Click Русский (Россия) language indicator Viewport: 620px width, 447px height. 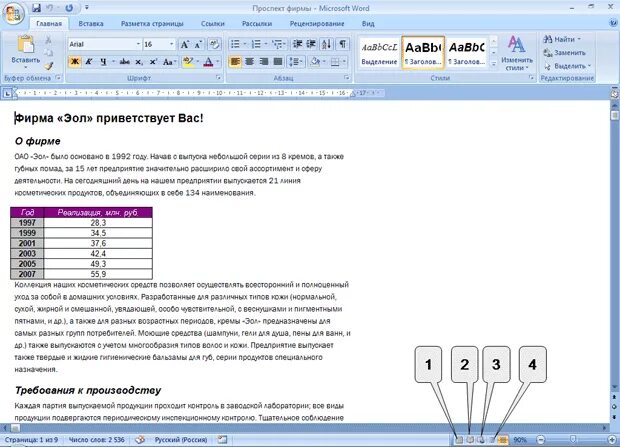[x=181, y=439]
